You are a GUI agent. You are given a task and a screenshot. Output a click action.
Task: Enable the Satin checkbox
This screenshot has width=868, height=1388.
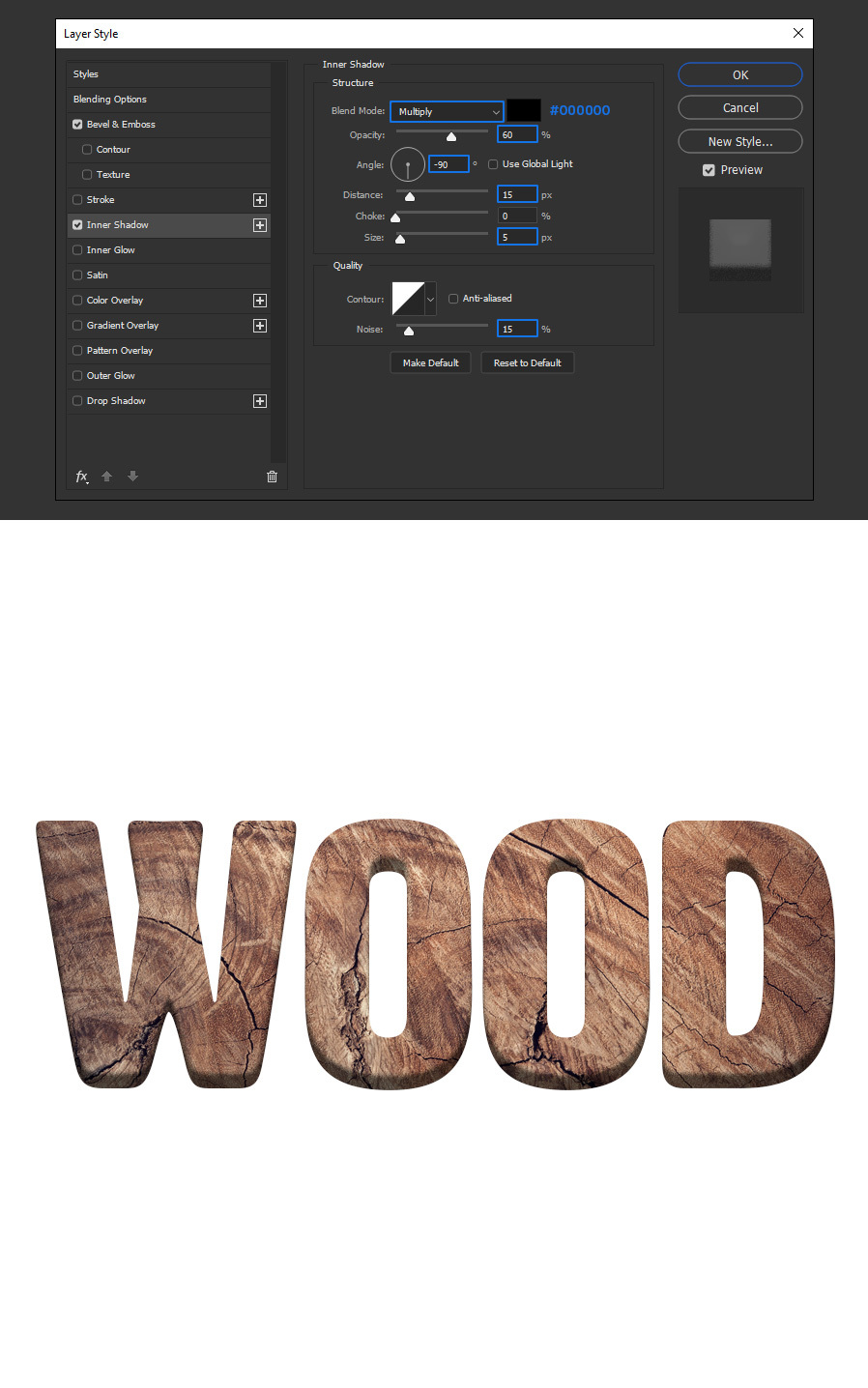pyautogui.click(x=77, y=275)
